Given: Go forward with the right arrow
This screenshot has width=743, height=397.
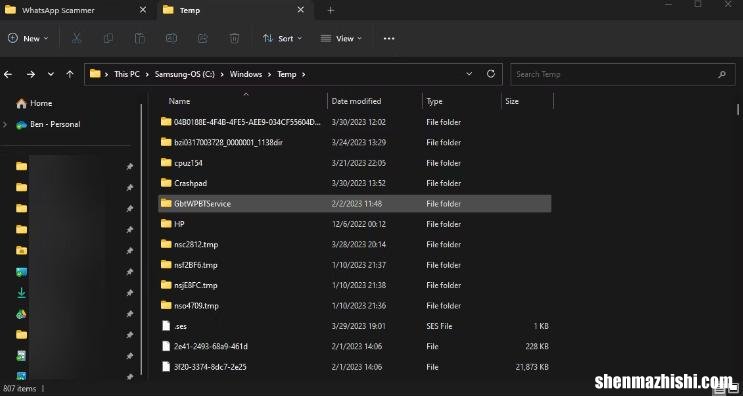Looking at the screenshot, I should (x=31, y=74).
